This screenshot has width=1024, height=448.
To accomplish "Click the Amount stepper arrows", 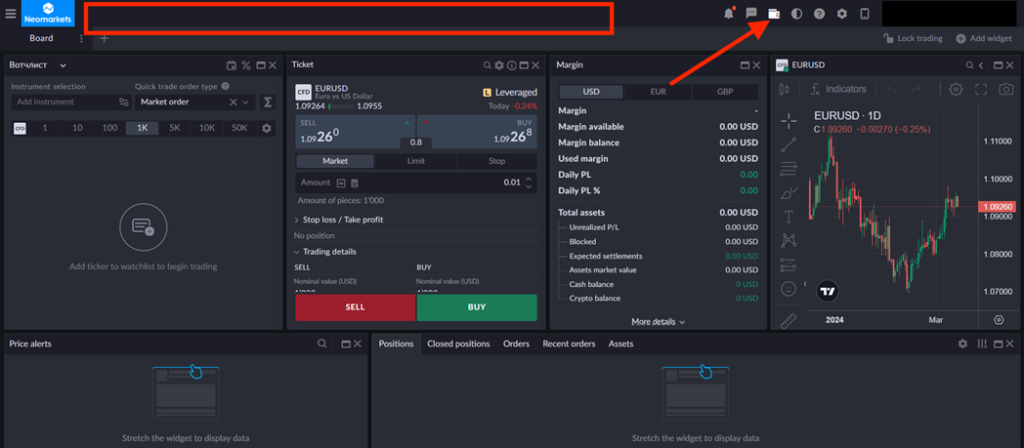I will 529,182.
